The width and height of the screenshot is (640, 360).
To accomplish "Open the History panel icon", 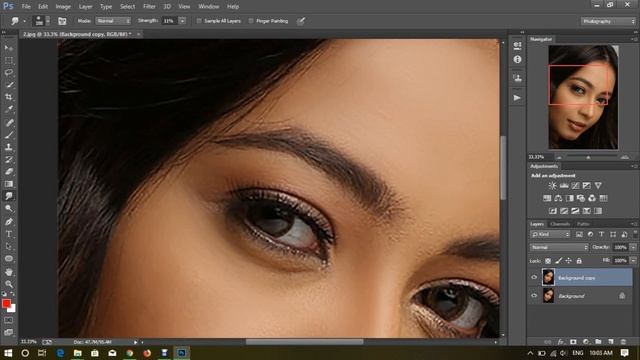I will coord(517,45).
